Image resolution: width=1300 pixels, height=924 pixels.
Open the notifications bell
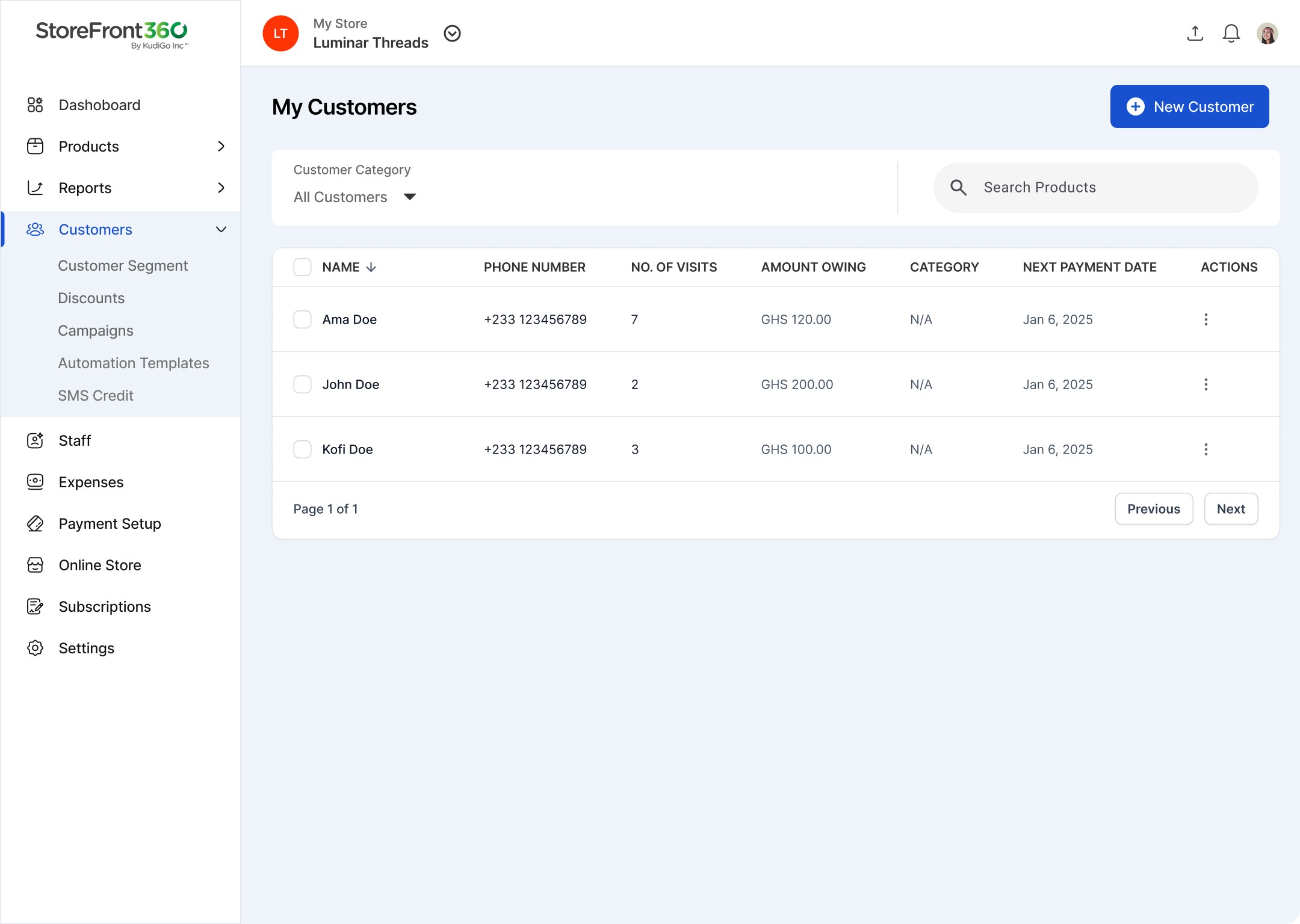(1231, 34)
